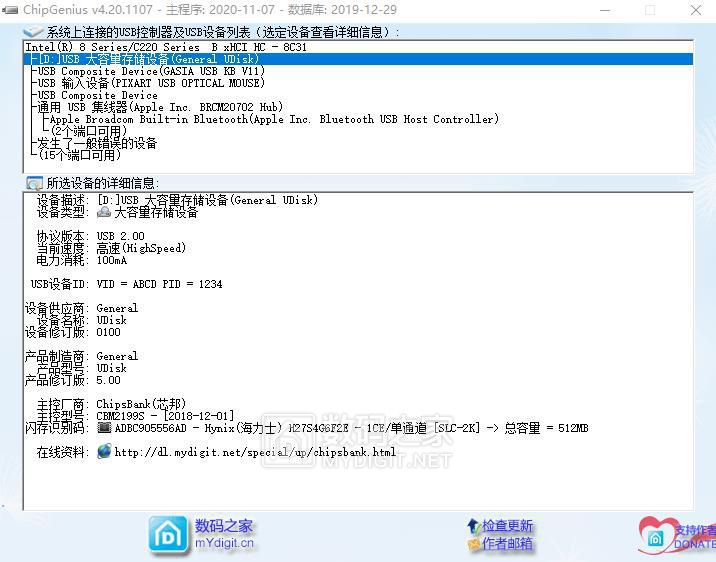Select the 发生了一般错误的设备 row
The height and width of the screenshot is (562, 716).
97,143
